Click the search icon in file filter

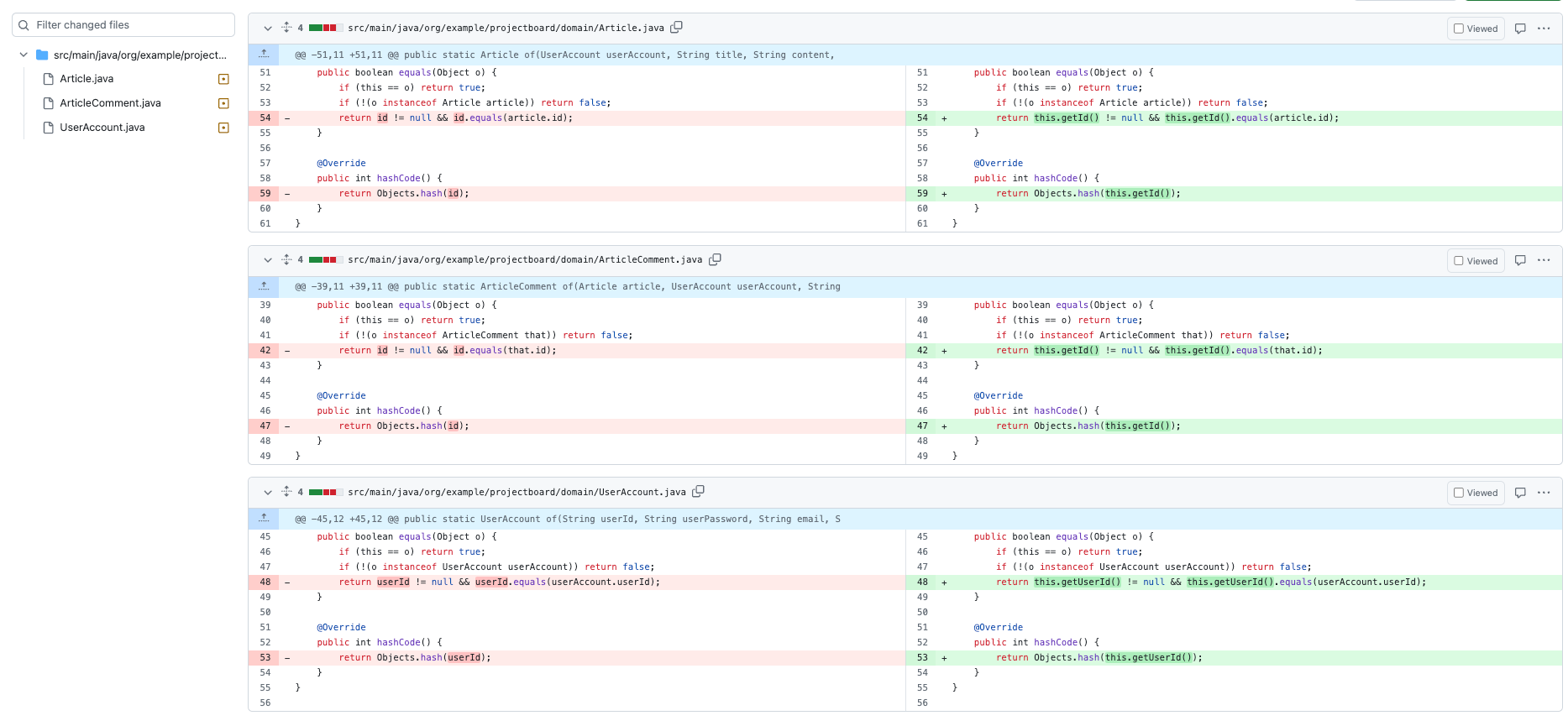click(x=24, y=25)
